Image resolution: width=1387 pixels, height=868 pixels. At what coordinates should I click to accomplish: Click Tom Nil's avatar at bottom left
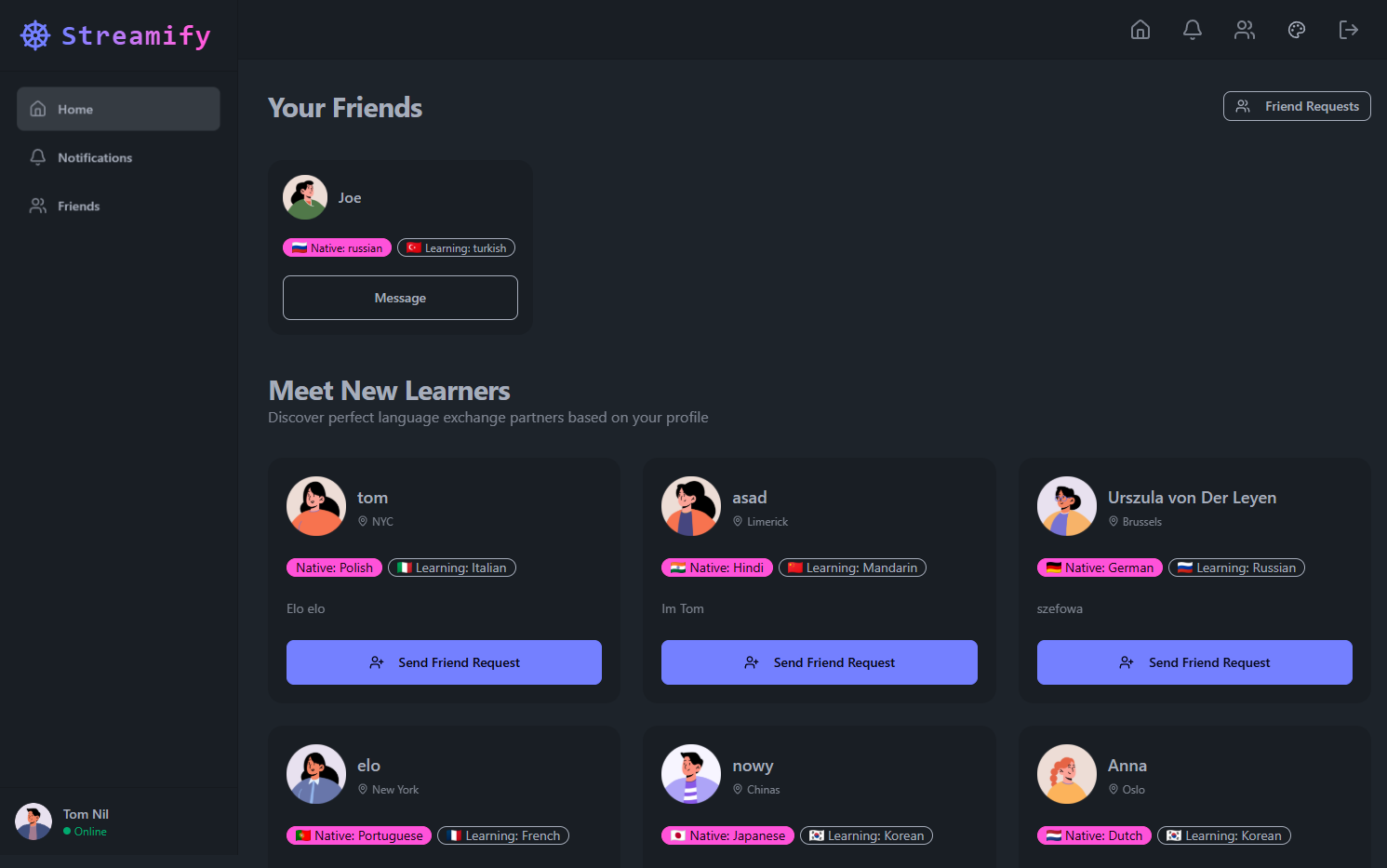(33, 821)
